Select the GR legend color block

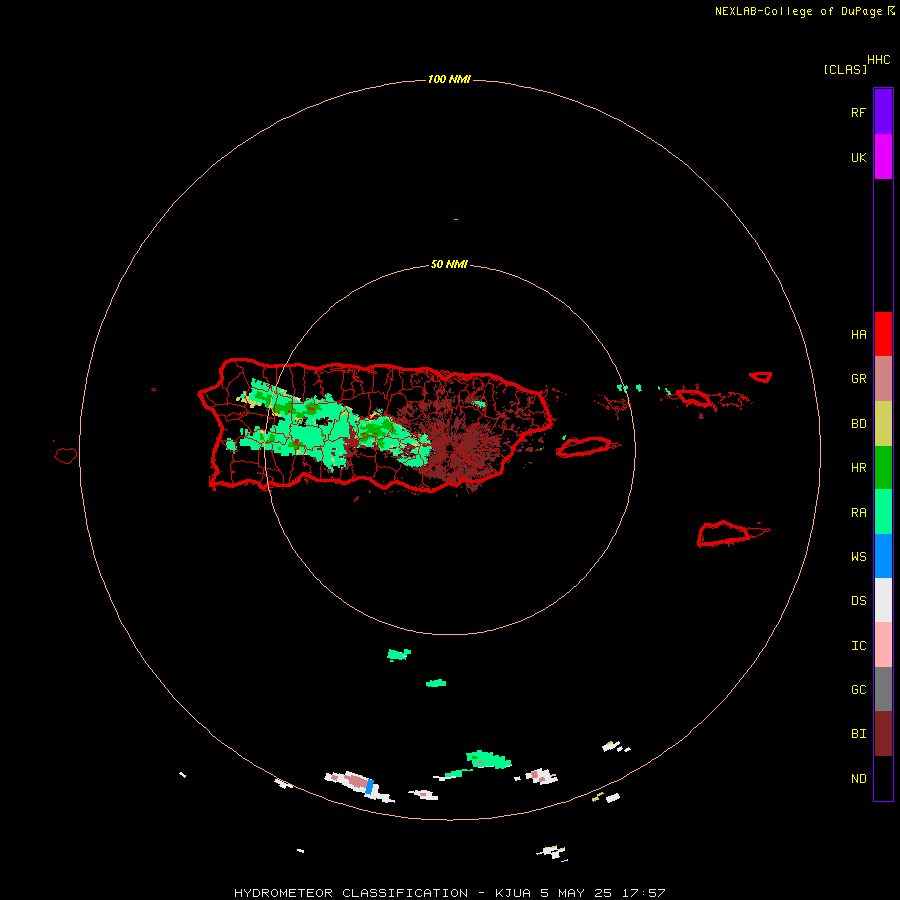[883, 379]
